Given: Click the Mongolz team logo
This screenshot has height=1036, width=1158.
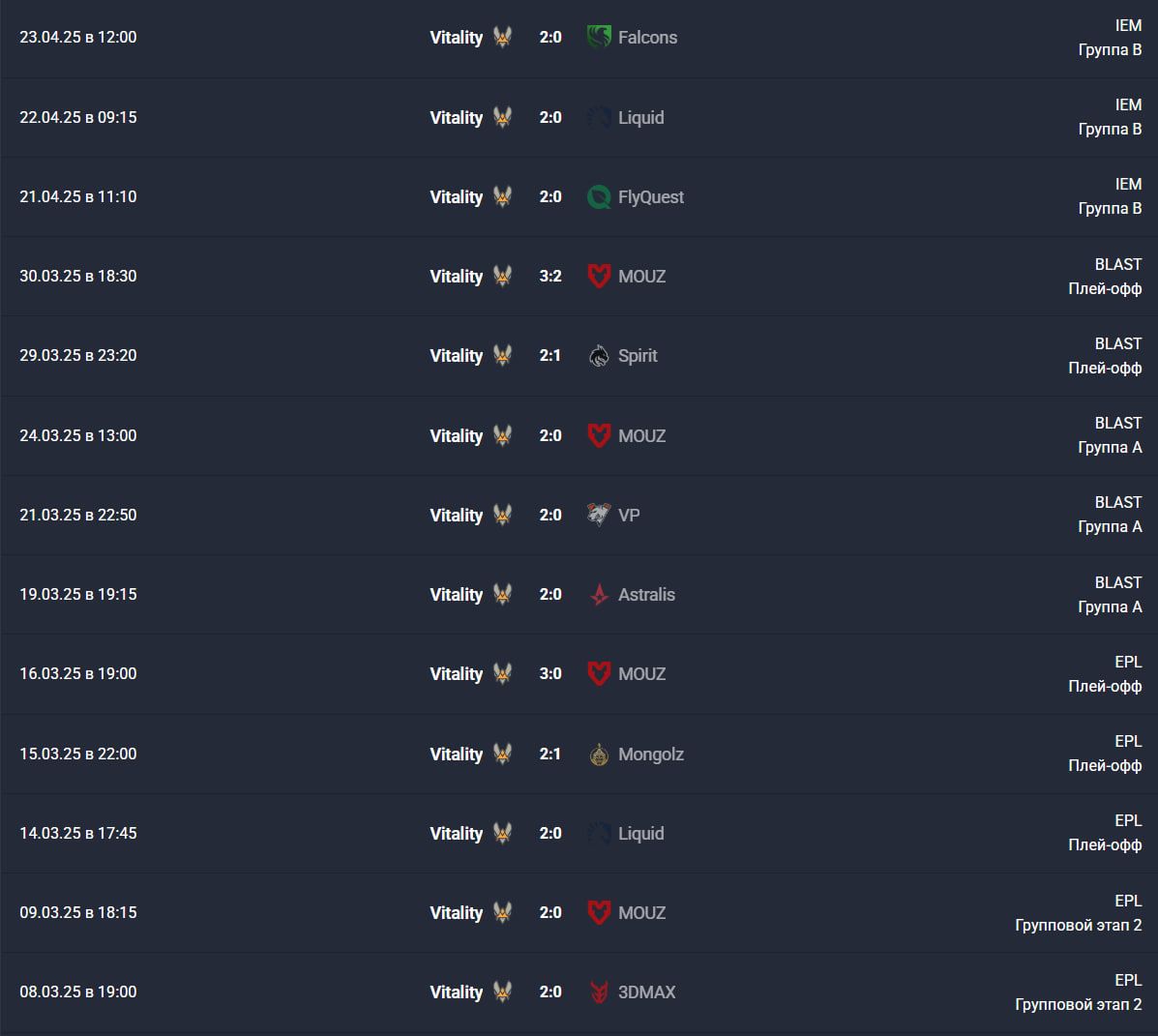Looking at the screenshot, I should pyautogui.click(x=599, y=754).
